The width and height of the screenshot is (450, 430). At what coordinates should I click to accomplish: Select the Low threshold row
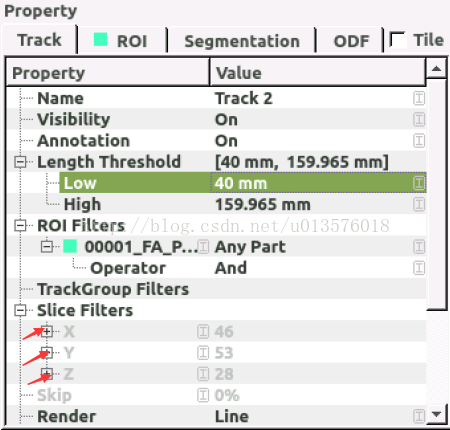coord(216,183)
